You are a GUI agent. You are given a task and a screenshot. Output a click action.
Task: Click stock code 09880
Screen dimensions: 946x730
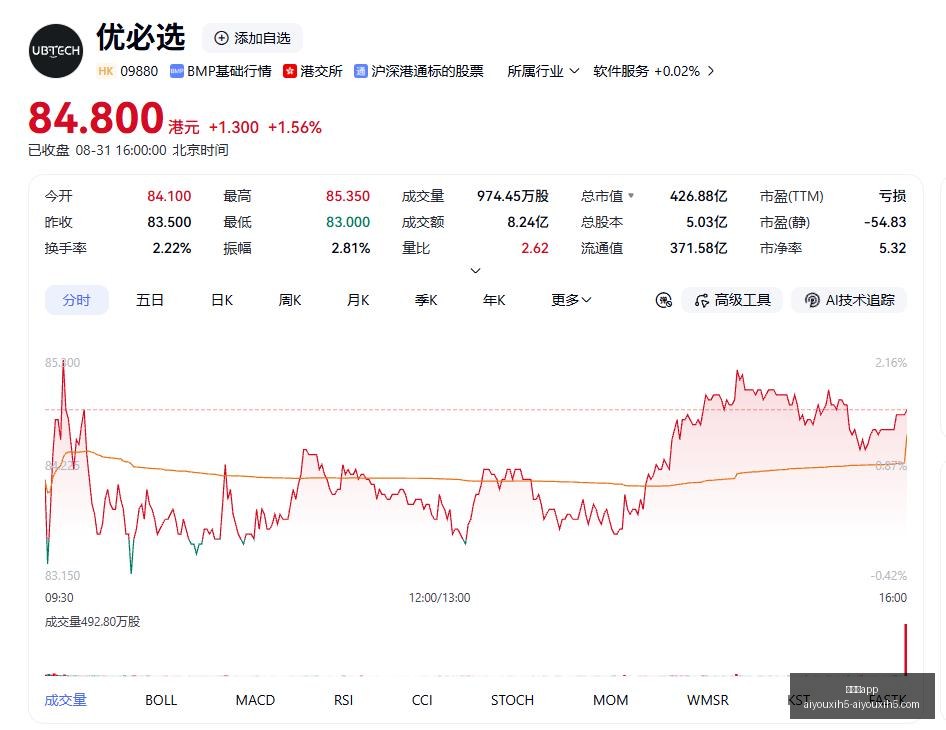[139, 71]
